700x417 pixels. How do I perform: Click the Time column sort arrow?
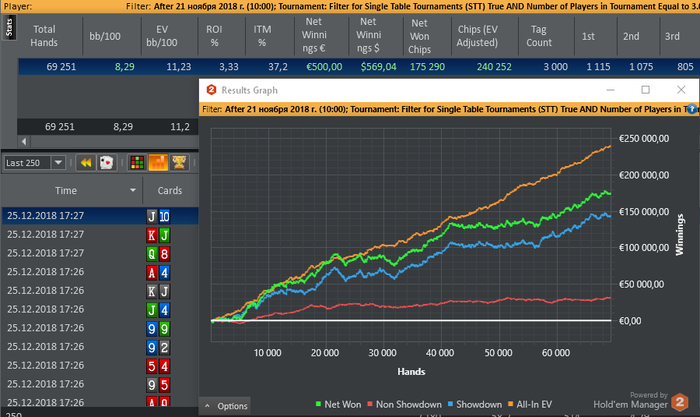click(133, 190)
